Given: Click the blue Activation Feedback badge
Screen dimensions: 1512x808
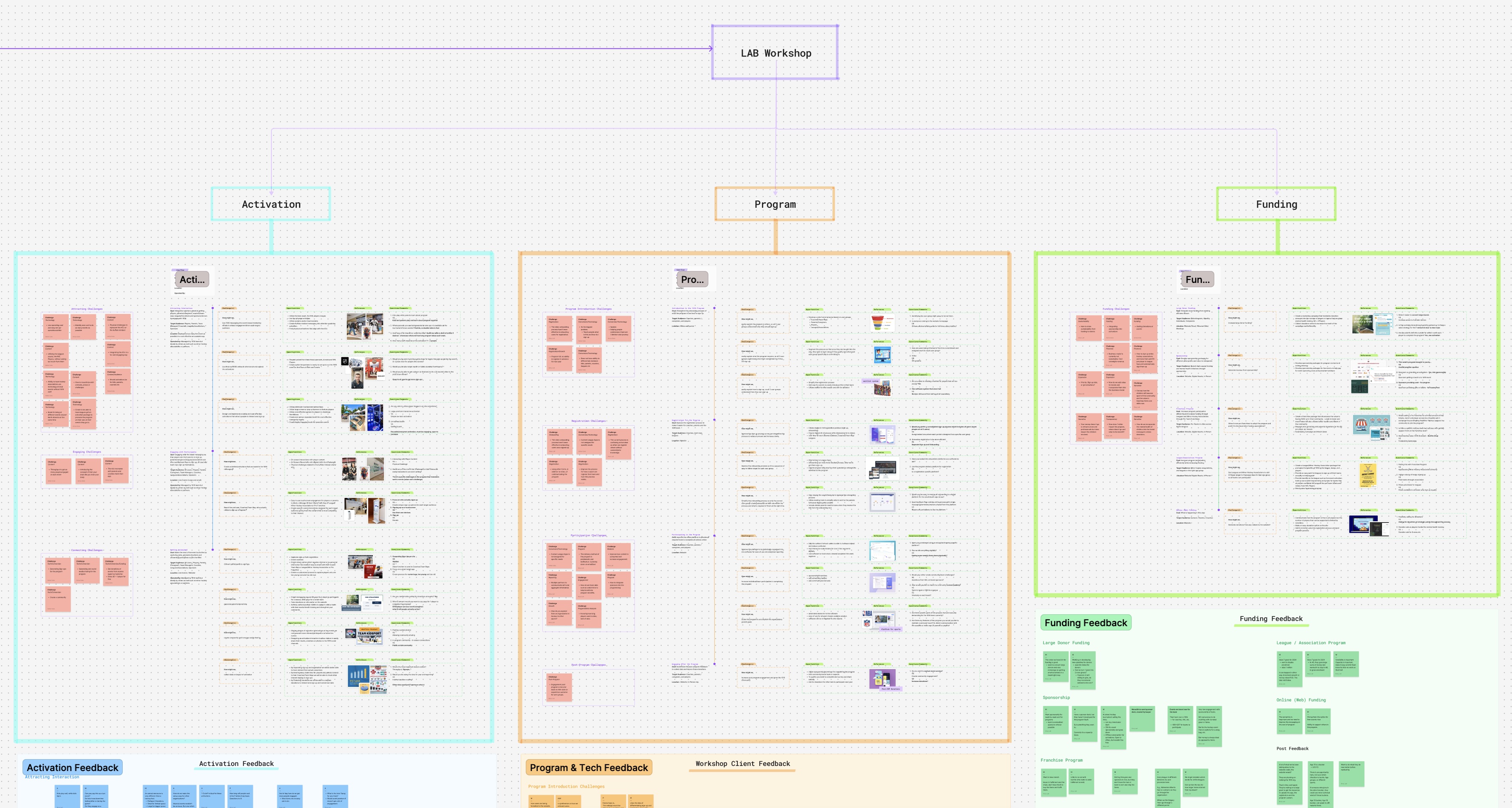Looking at the screenshot, I should (72, 768).
